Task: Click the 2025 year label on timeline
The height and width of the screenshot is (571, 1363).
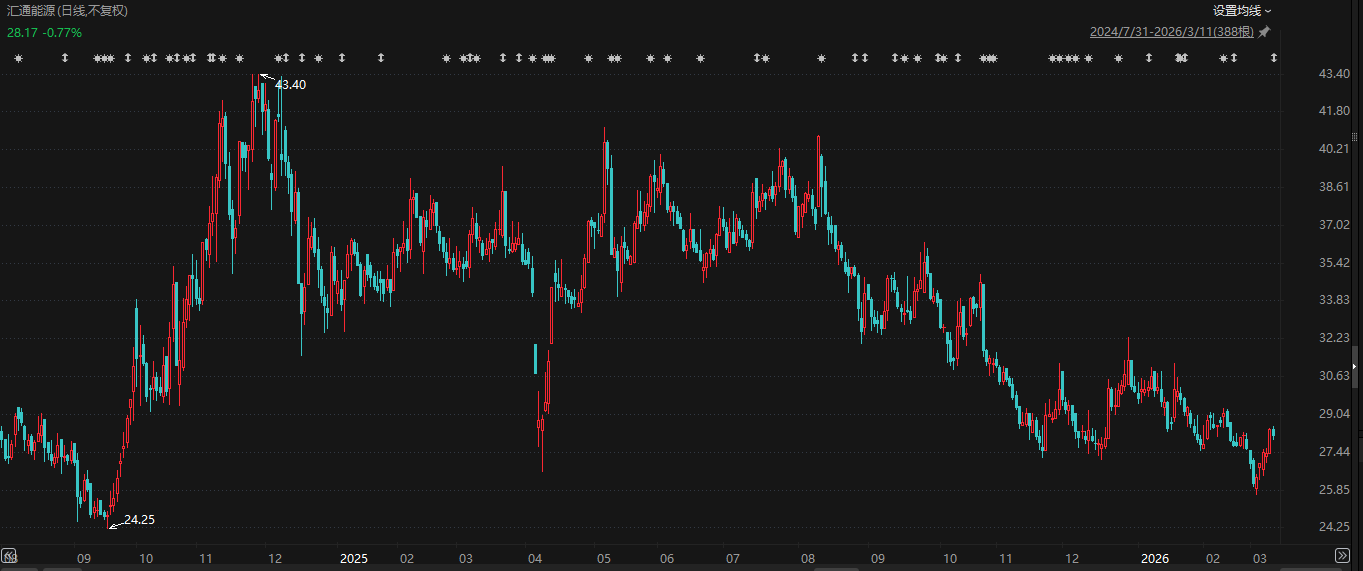Action: (x=354, y=558)
